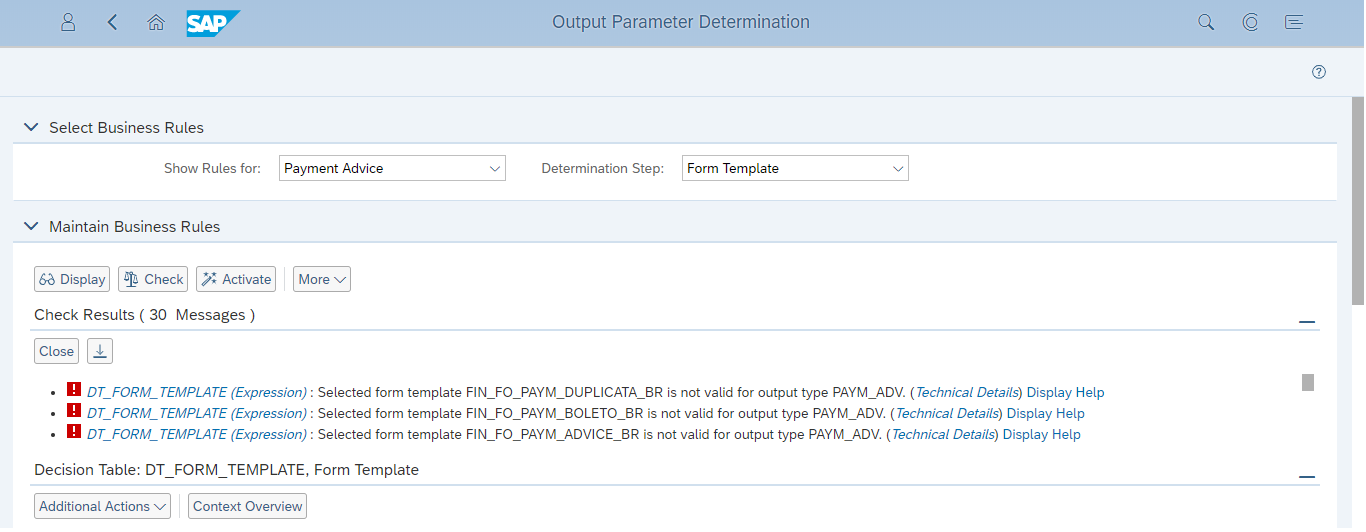
Task: Open the Show Rules for dropdown
Action: [393, 168]
